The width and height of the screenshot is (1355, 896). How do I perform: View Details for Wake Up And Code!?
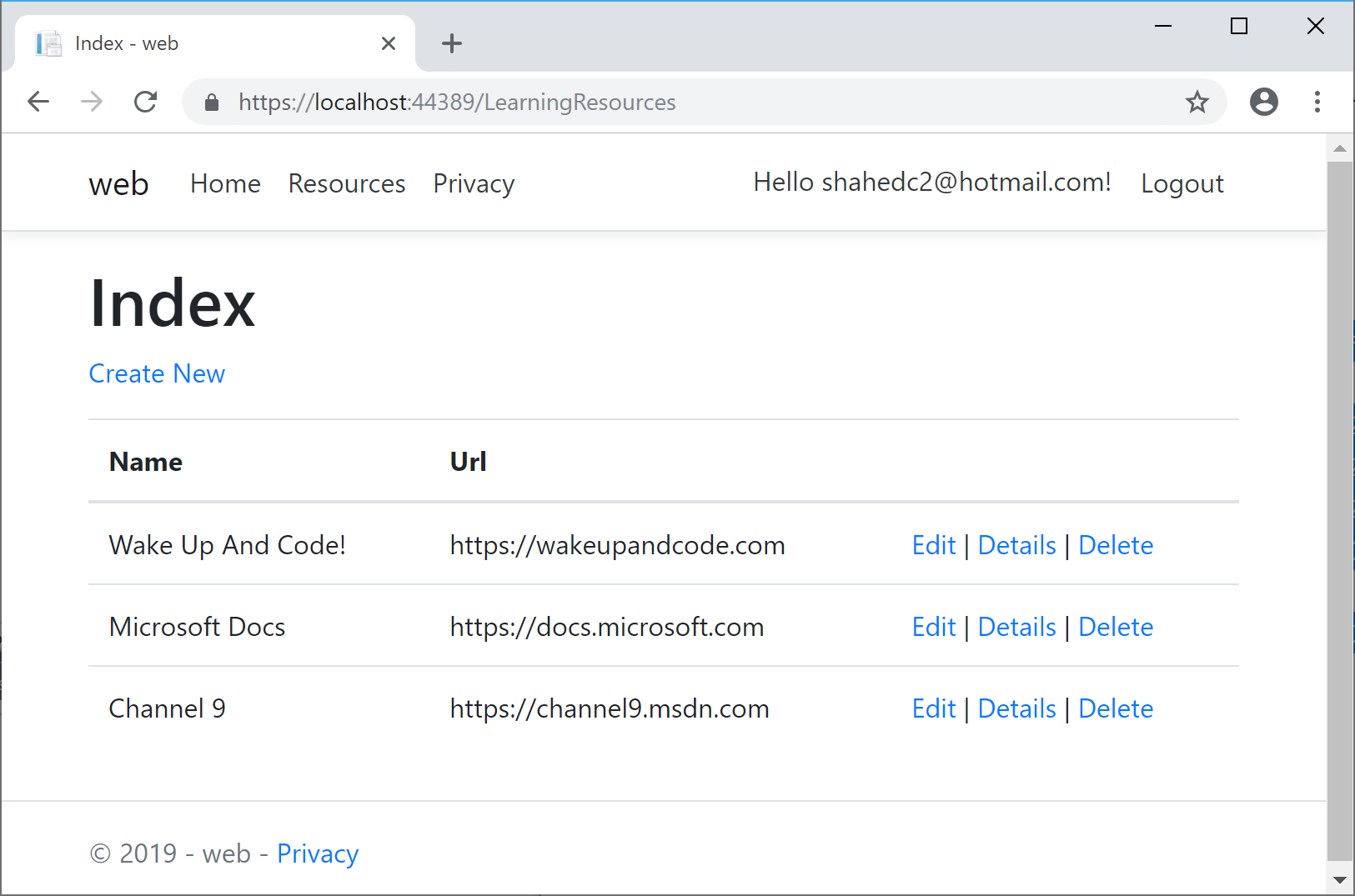pos(1017,545)
